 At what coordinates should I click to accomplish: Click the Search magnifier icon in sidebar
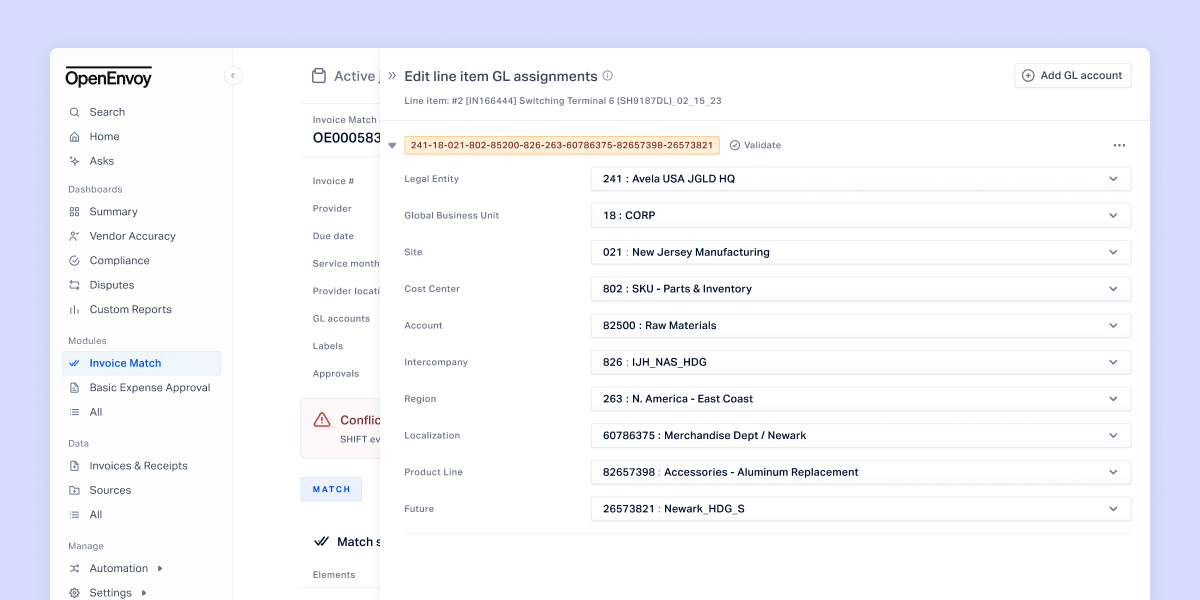74,112
